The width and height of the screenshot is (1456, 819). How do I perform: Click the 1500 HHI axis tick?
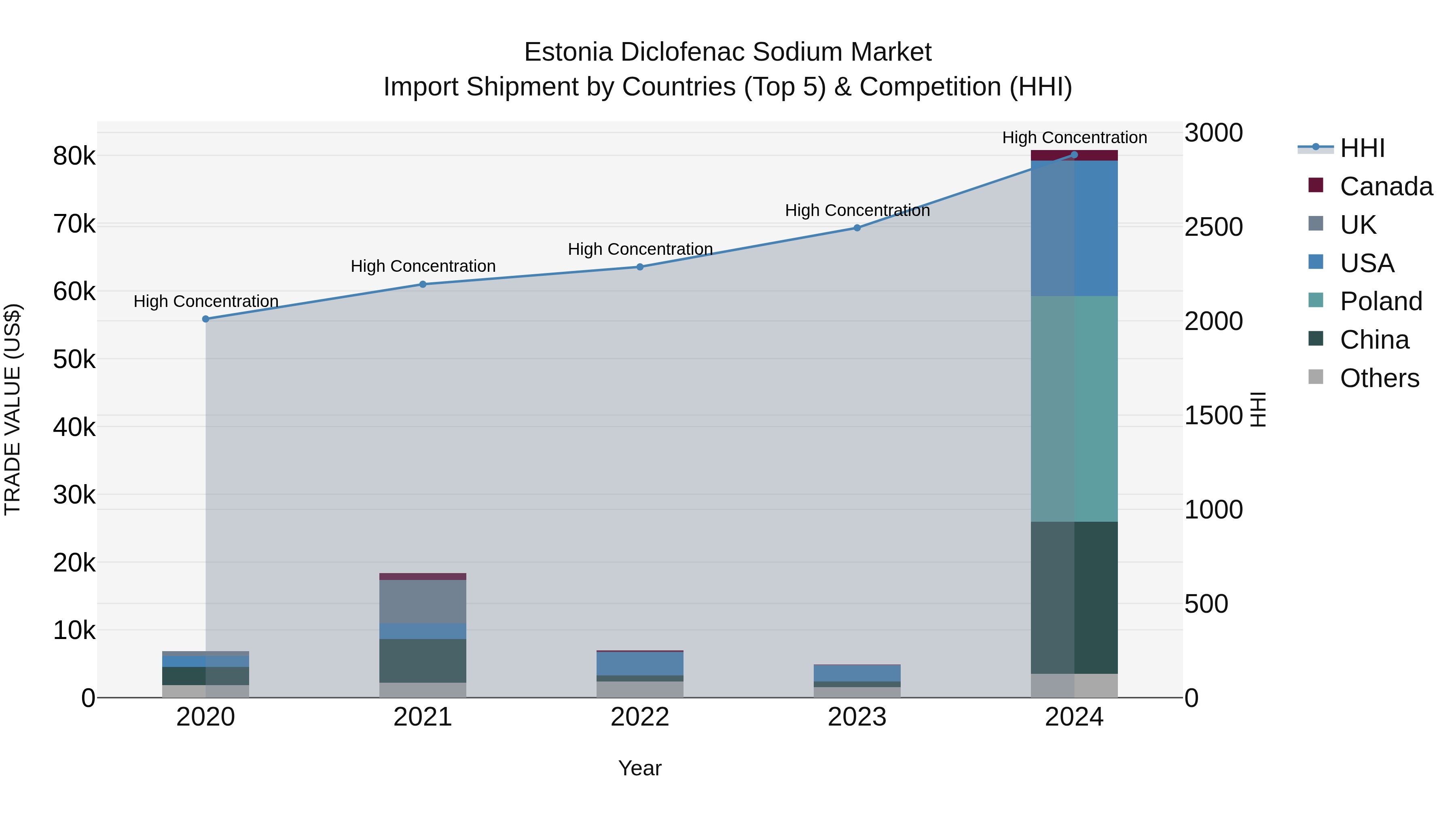[1213, 415]
